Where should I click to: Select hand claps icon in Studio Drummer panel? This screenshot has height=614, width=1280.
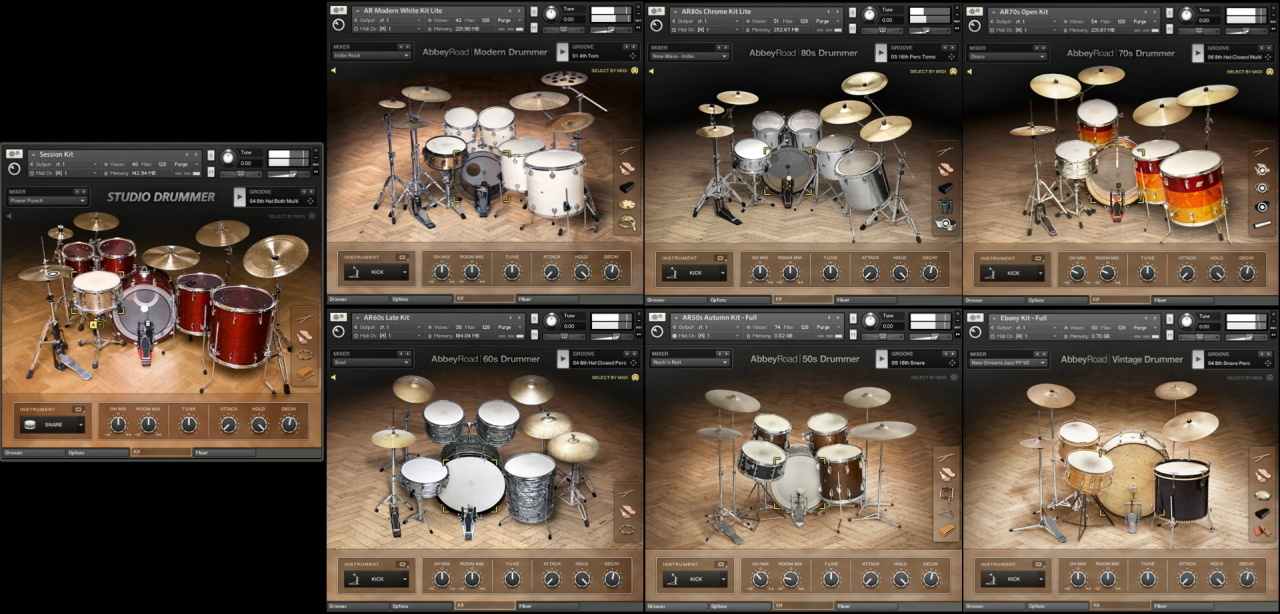tap(304, 337)
